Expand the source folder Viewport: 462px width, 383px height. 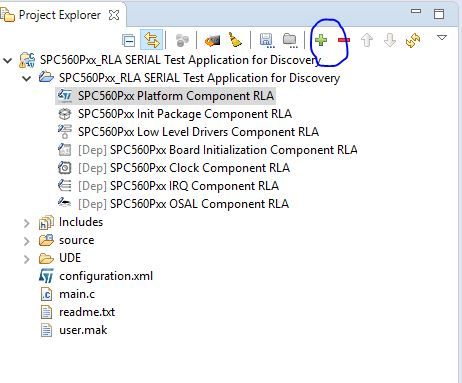(27, 241)
